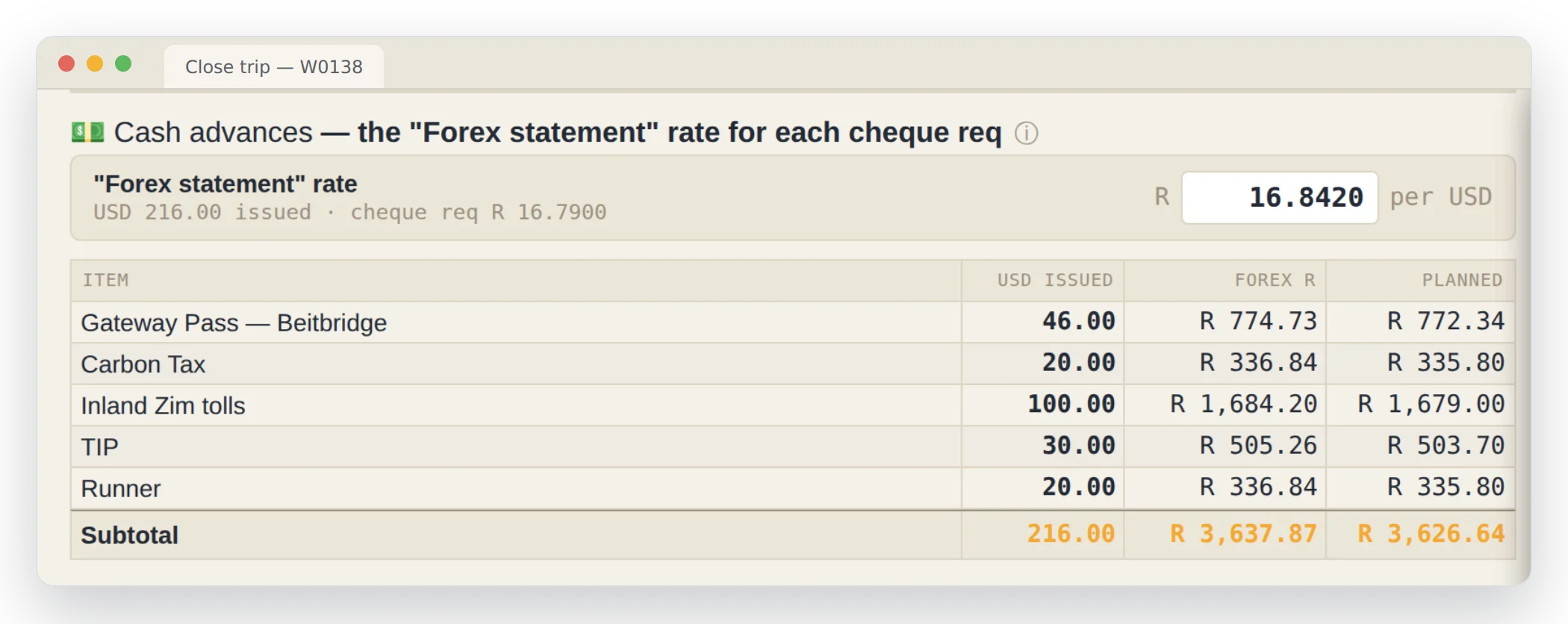Screen dimensions: 1568x624
Task: Click the yellow minimize window button
Action: (x=95, y=63)
